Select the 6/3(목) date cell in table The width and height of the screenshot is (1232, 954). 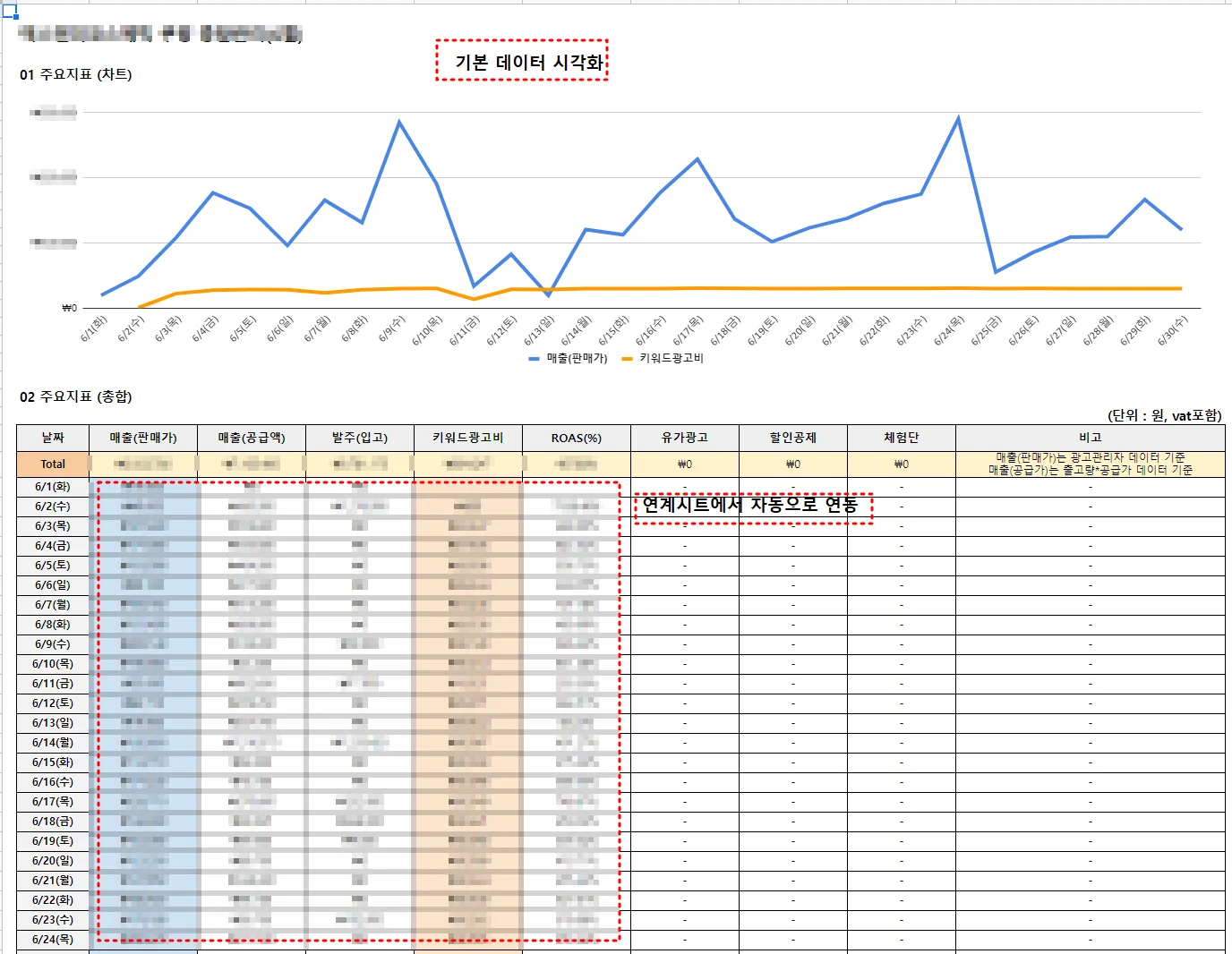click(x=53, y=526)
